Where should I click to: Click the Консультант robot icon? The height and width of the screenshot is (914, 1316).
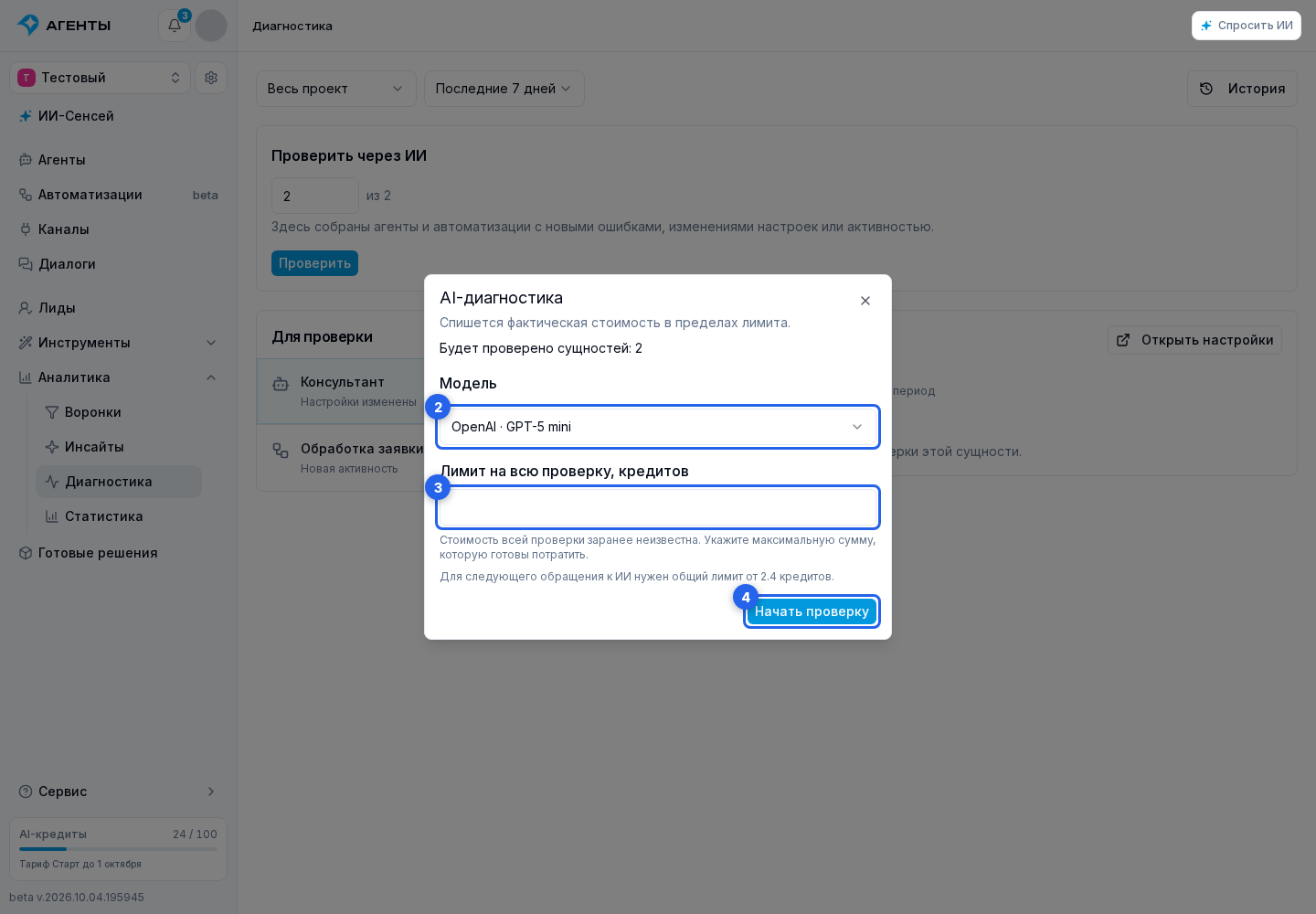pos(281,384)
